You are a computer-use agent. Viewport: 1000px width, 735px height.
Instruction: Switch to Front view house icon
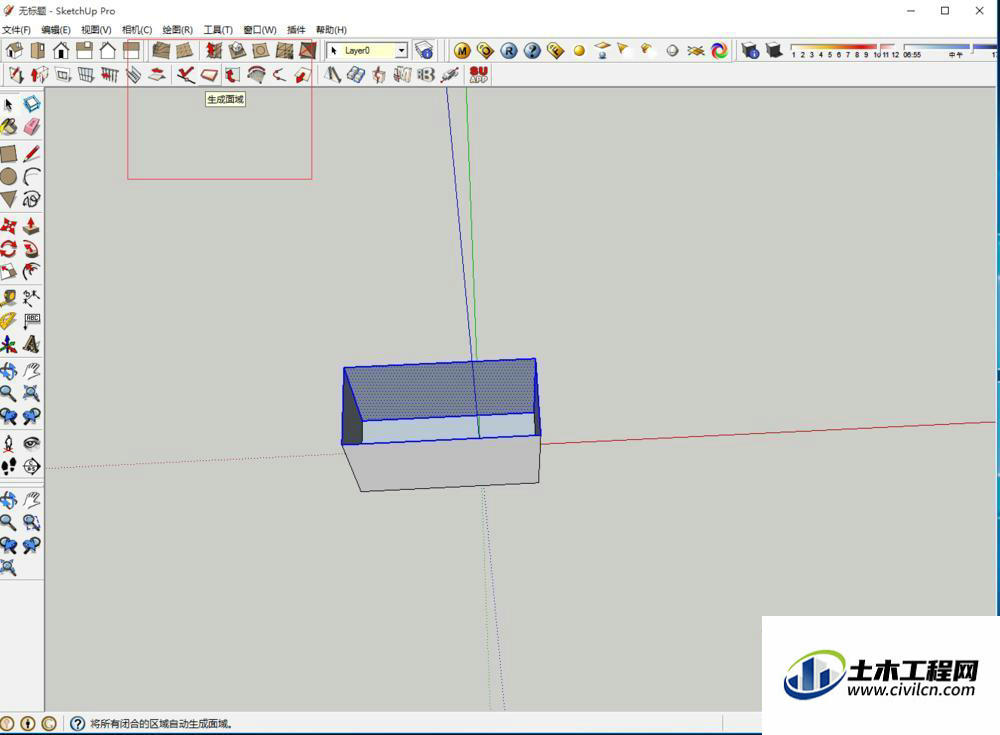pyautogui.click(x=61, y=50)
